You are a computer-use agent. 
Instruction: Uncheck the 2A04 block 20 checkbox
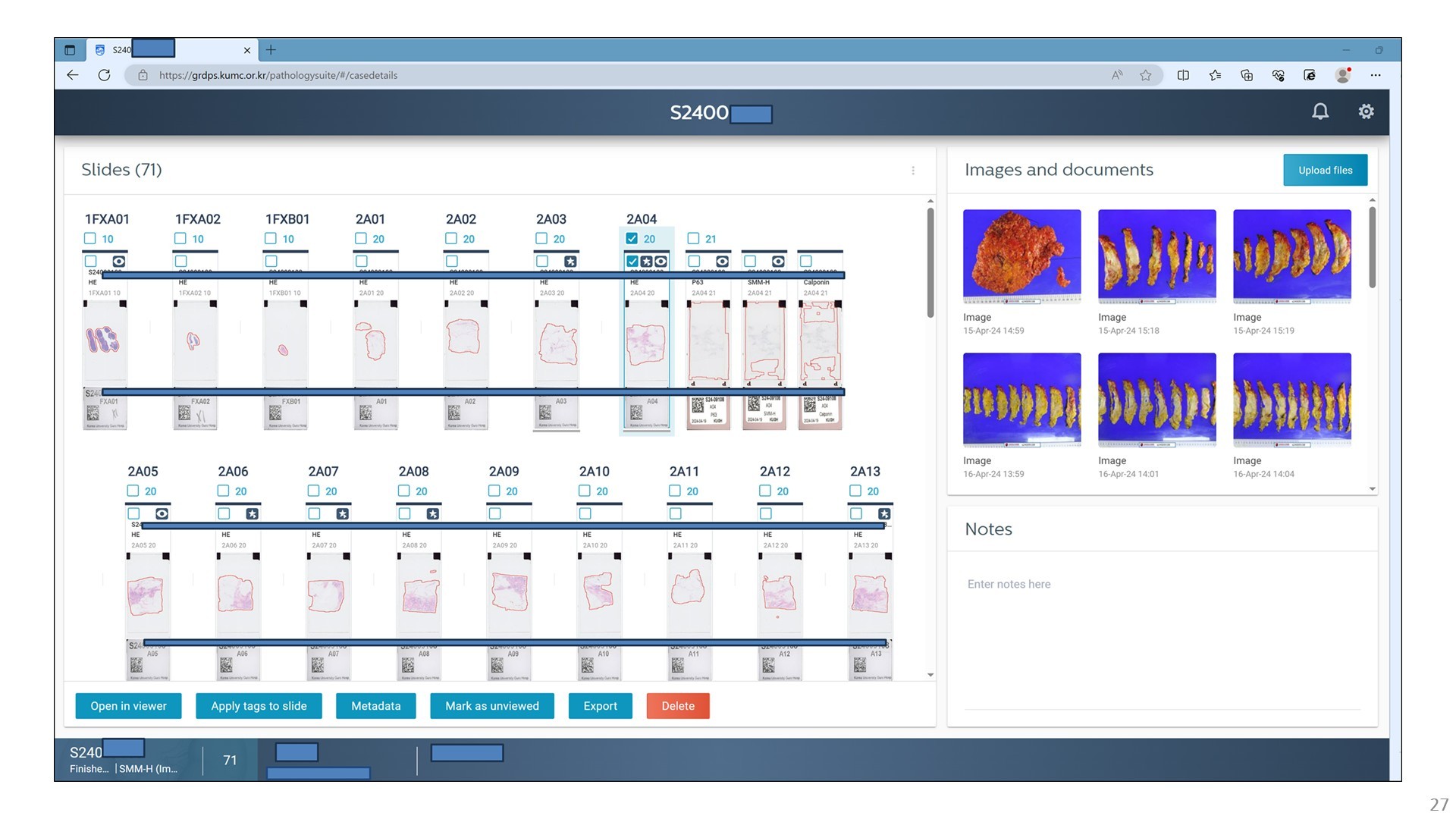pyautogui.click(x=632, y=238)
